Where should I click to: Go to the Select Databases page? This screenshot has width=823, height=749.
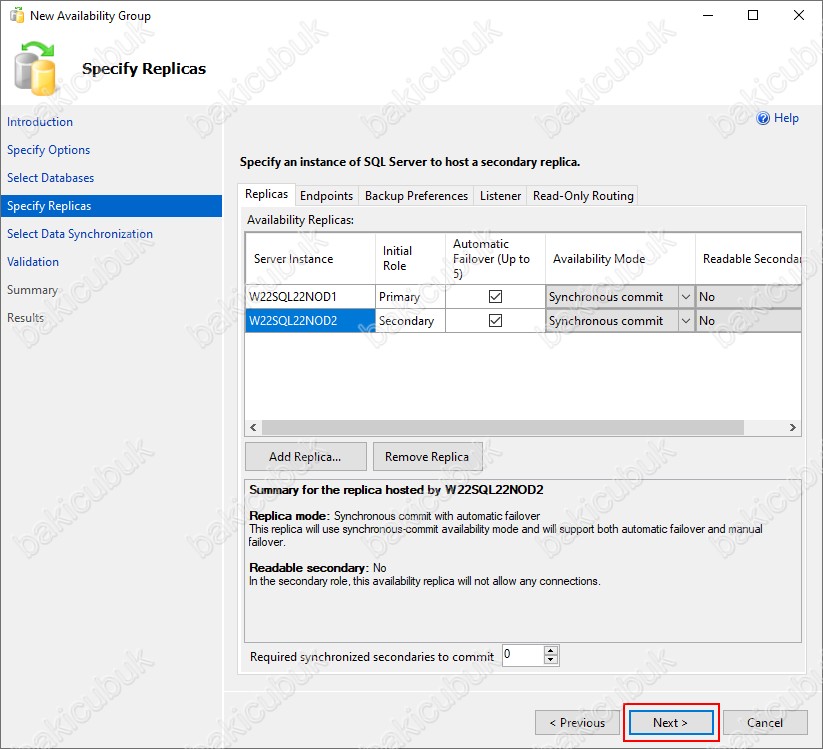50,178
